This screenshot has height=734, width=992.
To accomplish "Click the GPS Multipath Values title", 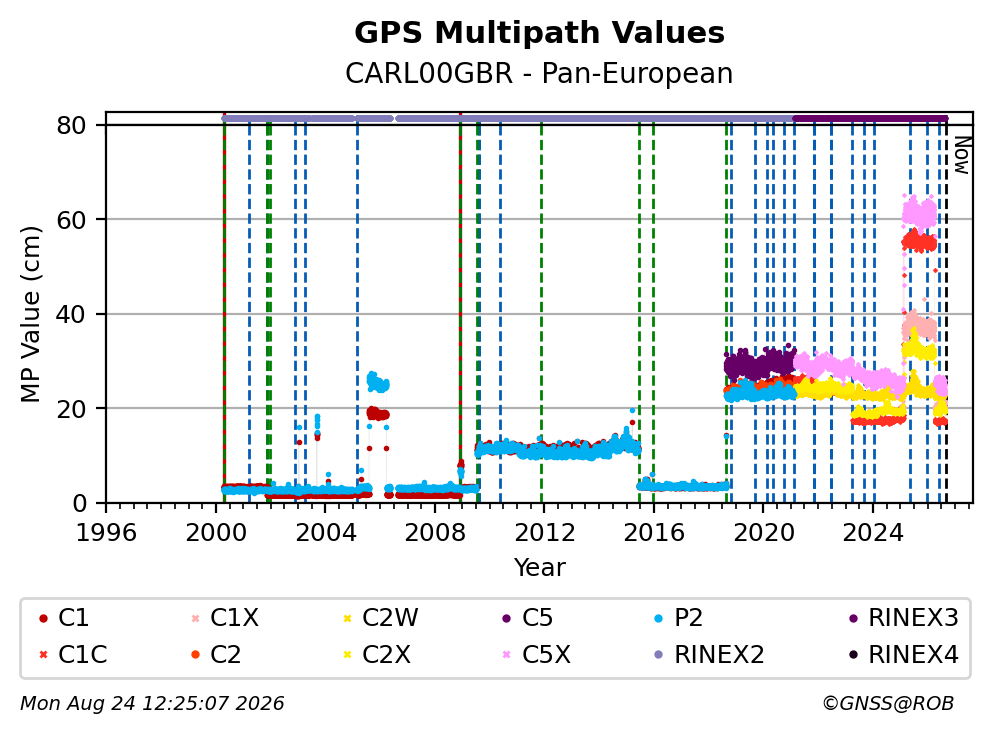I will 539,33.
